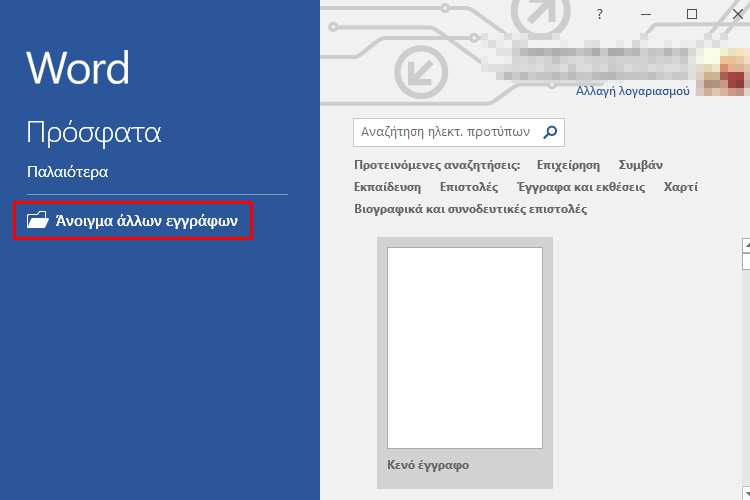Click Αλλαγή λογαριασμού link
Screen dimensions: 750x500
tap(632, 91)
